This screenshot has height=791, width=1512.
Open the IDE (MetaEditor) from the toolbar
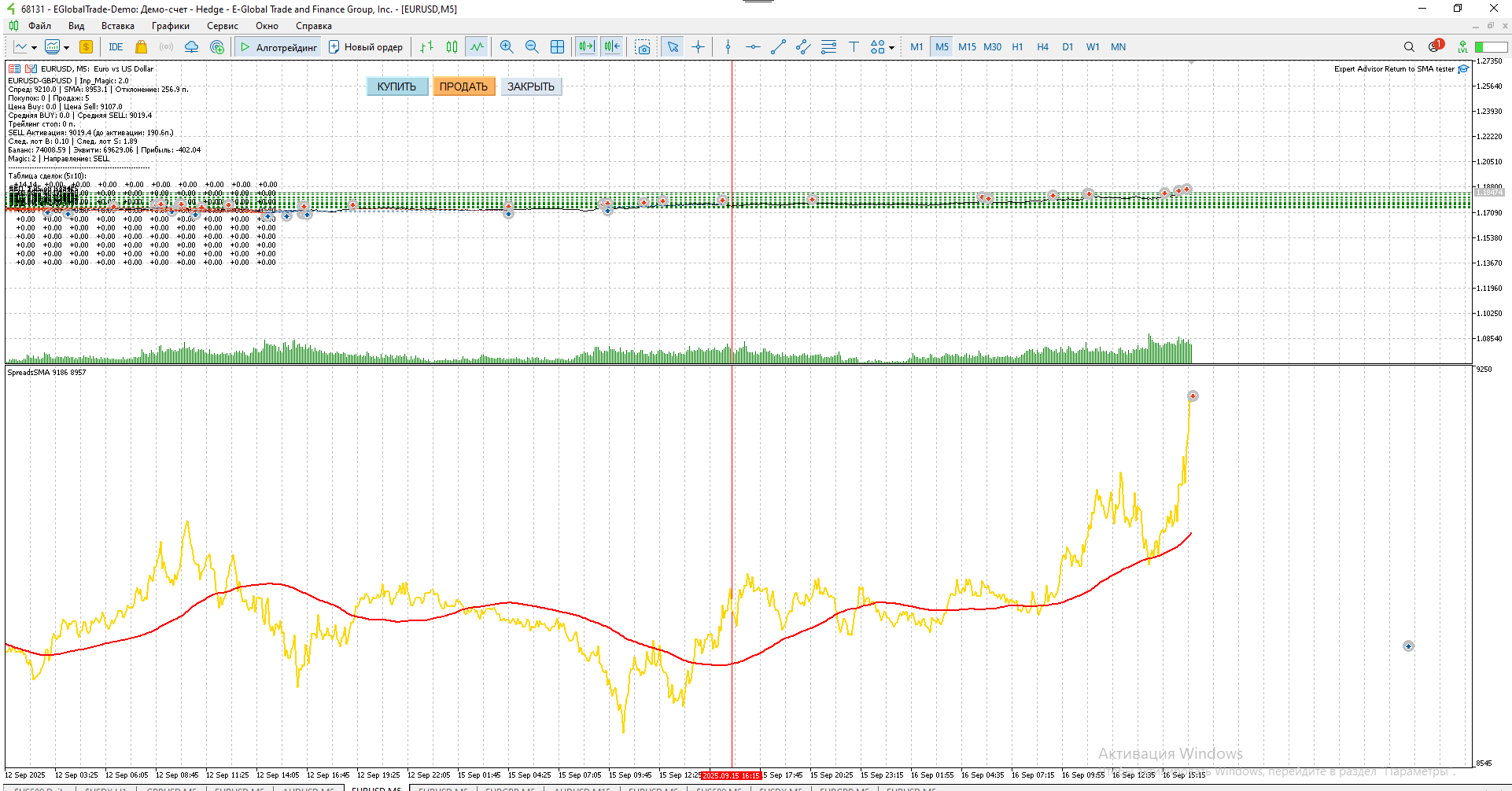(116, 47)
